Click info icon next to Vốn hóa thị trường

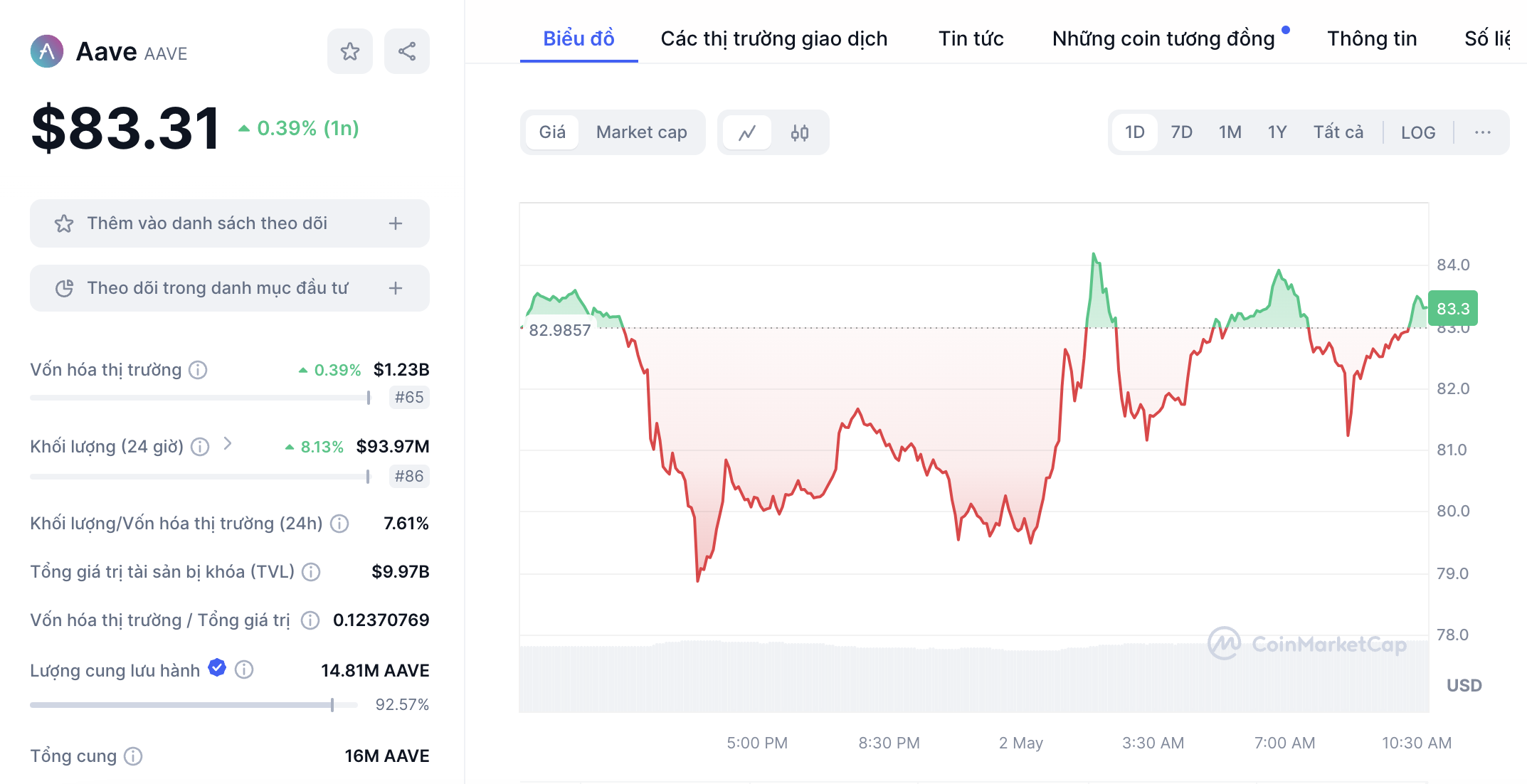click(x=198, y=370)
